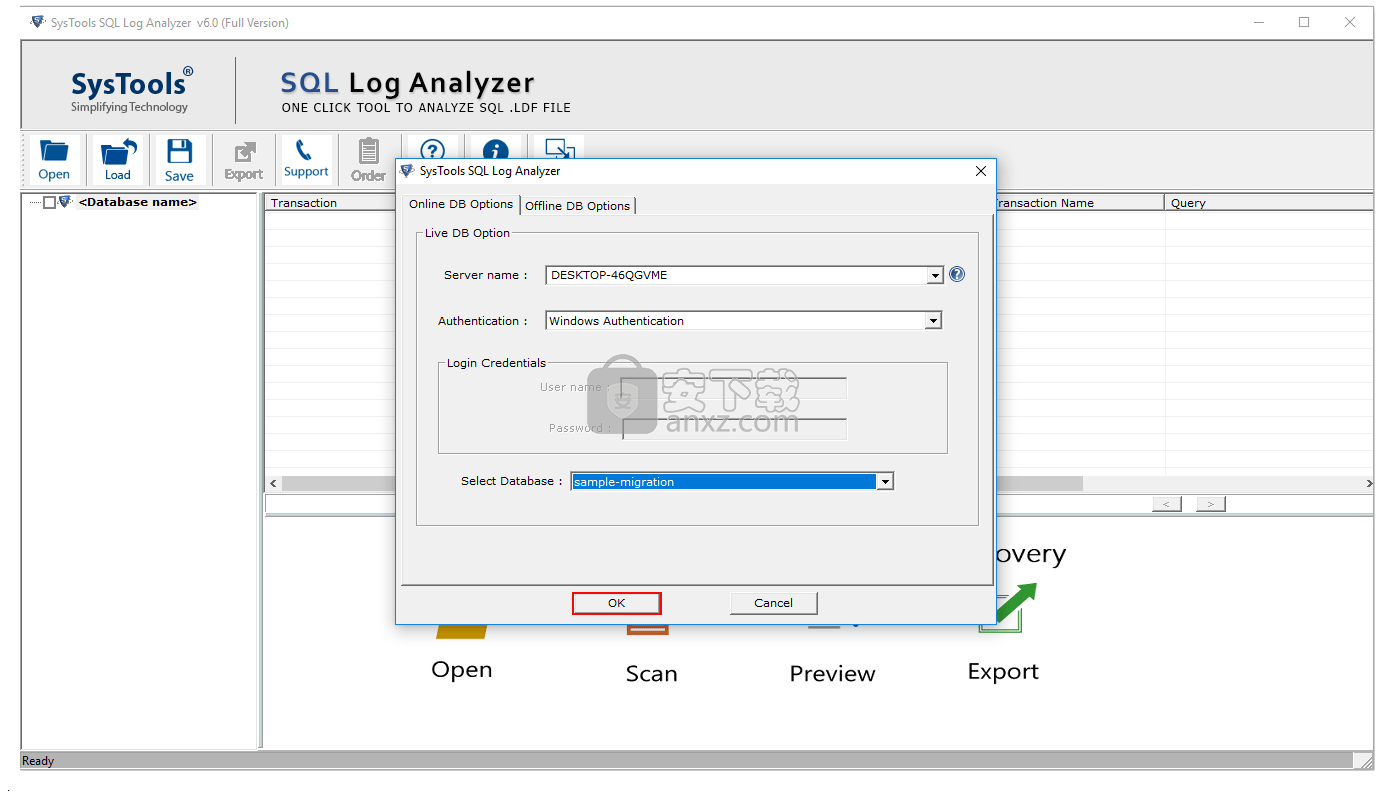1390x791 pixels.
Task: Click the Cancel button
Action: (773, 603)
